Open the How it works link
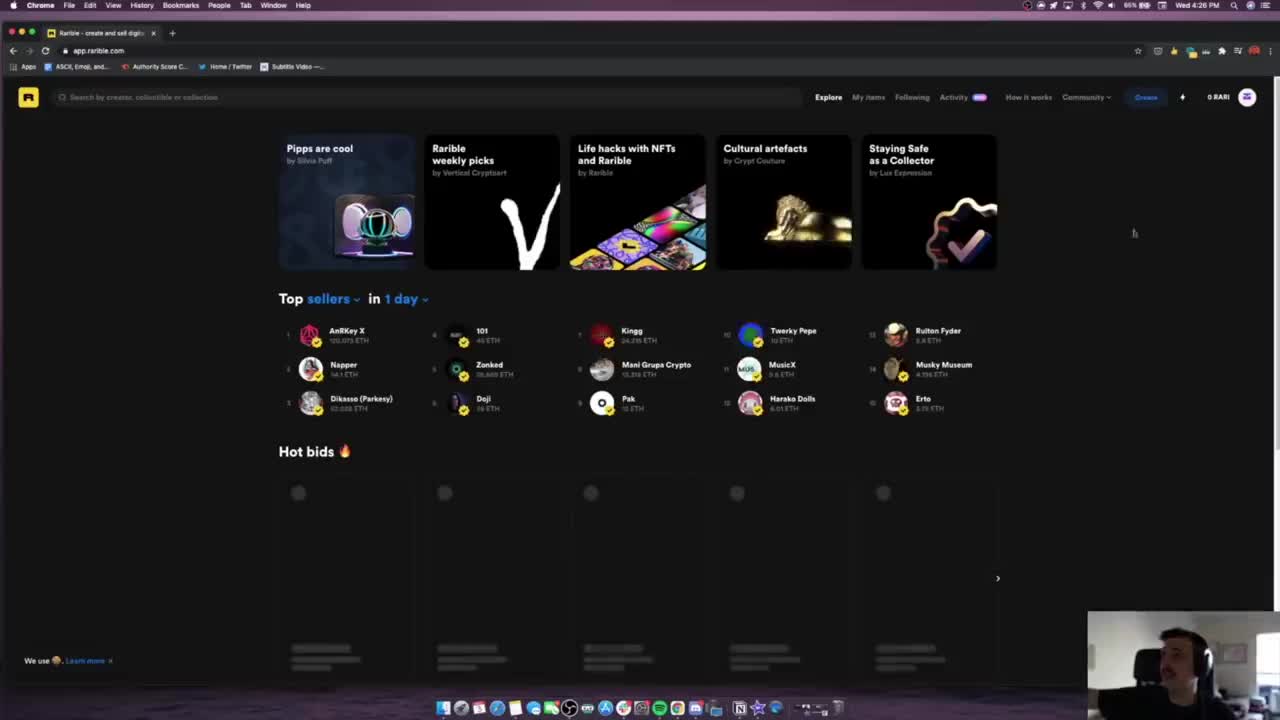Viewport: 1280px width, 720px height. pos(1028,97)
